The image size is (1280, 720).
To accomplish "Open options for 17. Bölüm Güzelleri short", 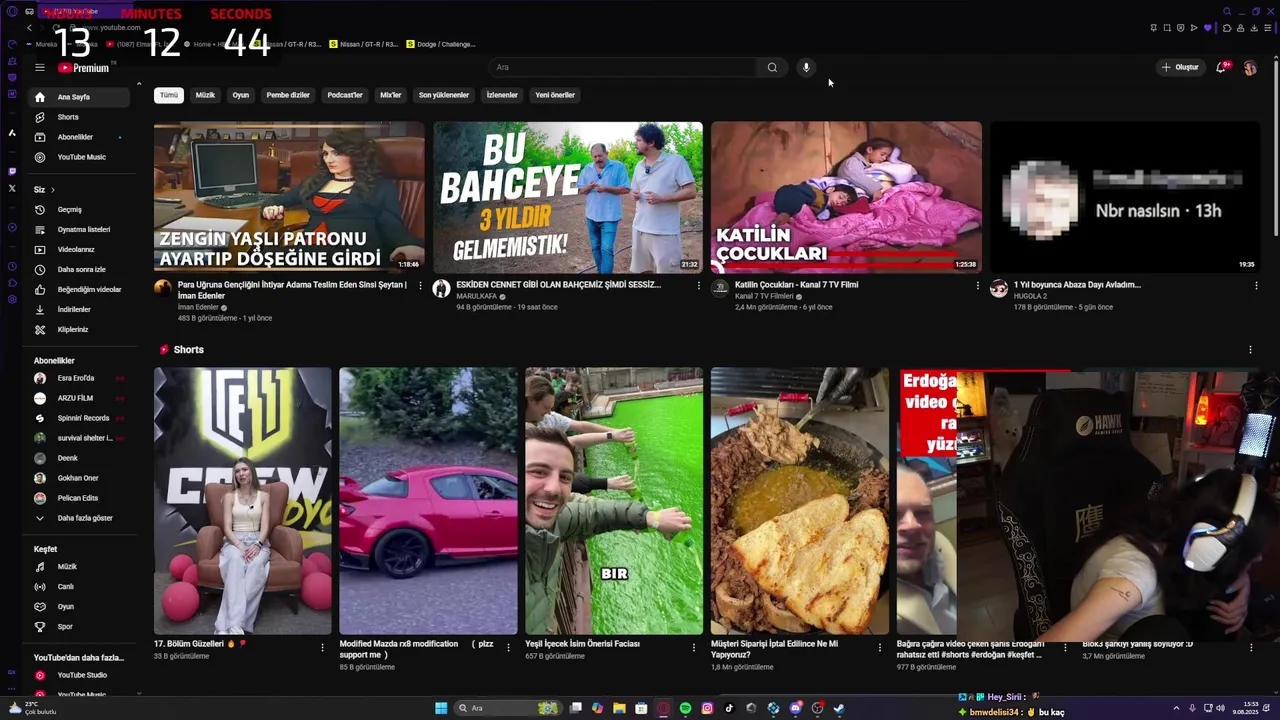I will click(322, 648).
